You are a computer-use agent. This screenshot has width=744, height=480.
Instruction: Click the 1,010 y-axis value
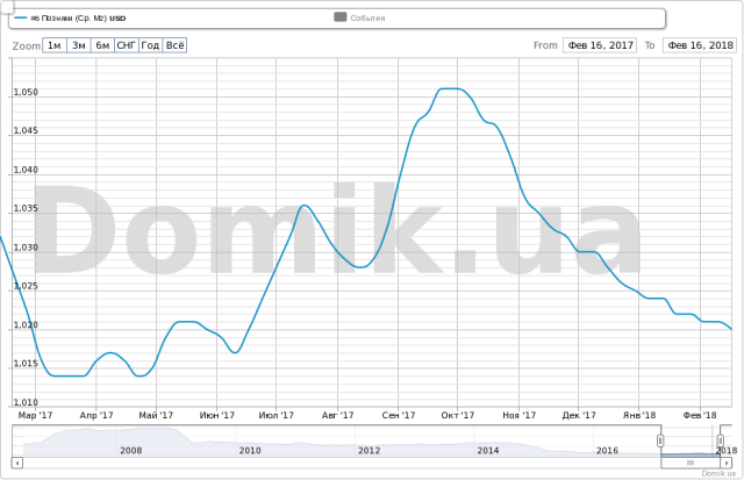coord(26,403)
